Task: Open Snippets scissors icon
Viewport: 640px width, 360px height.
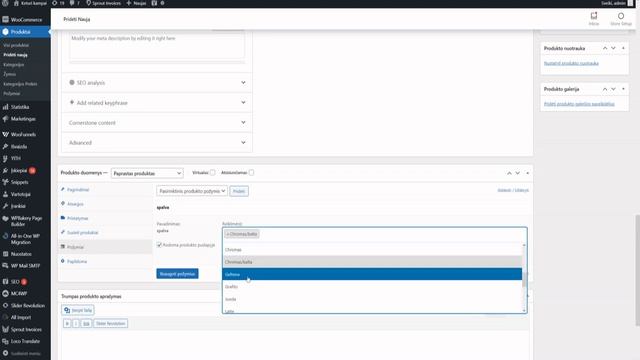Action: tap(5, 182)
